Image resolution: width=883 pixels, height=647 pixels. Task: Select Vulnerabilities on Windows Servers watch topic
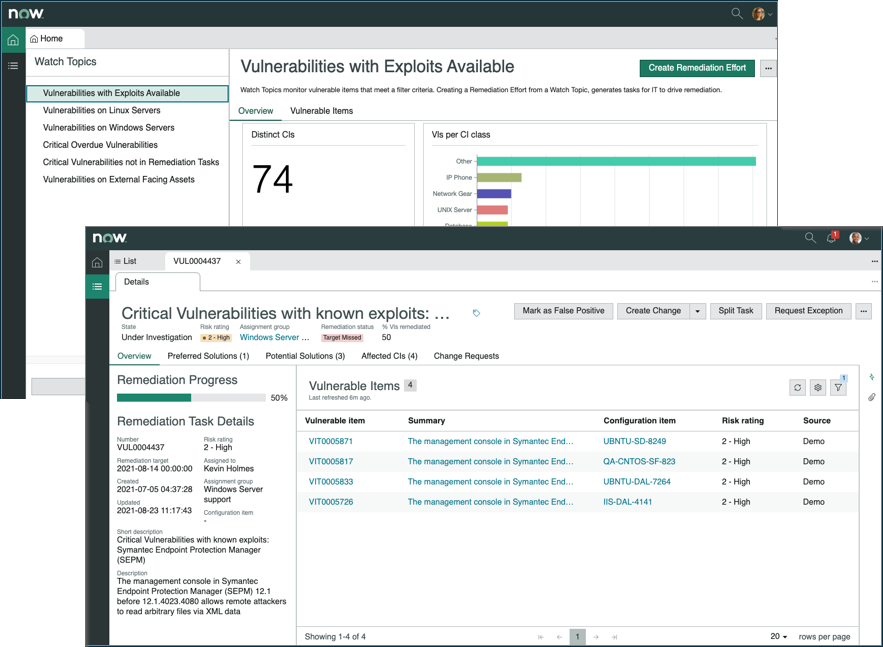[109, 128]
